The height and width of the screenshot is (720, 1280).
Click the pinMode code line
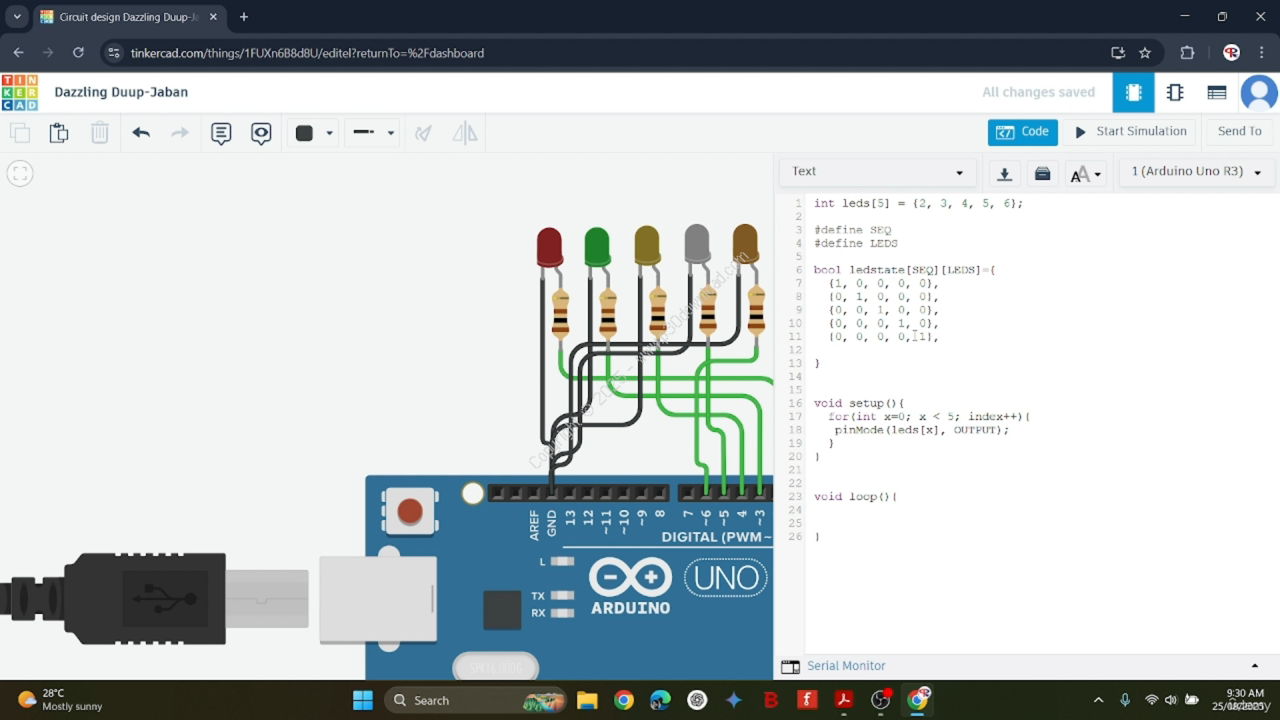click(x=921, y=430)
